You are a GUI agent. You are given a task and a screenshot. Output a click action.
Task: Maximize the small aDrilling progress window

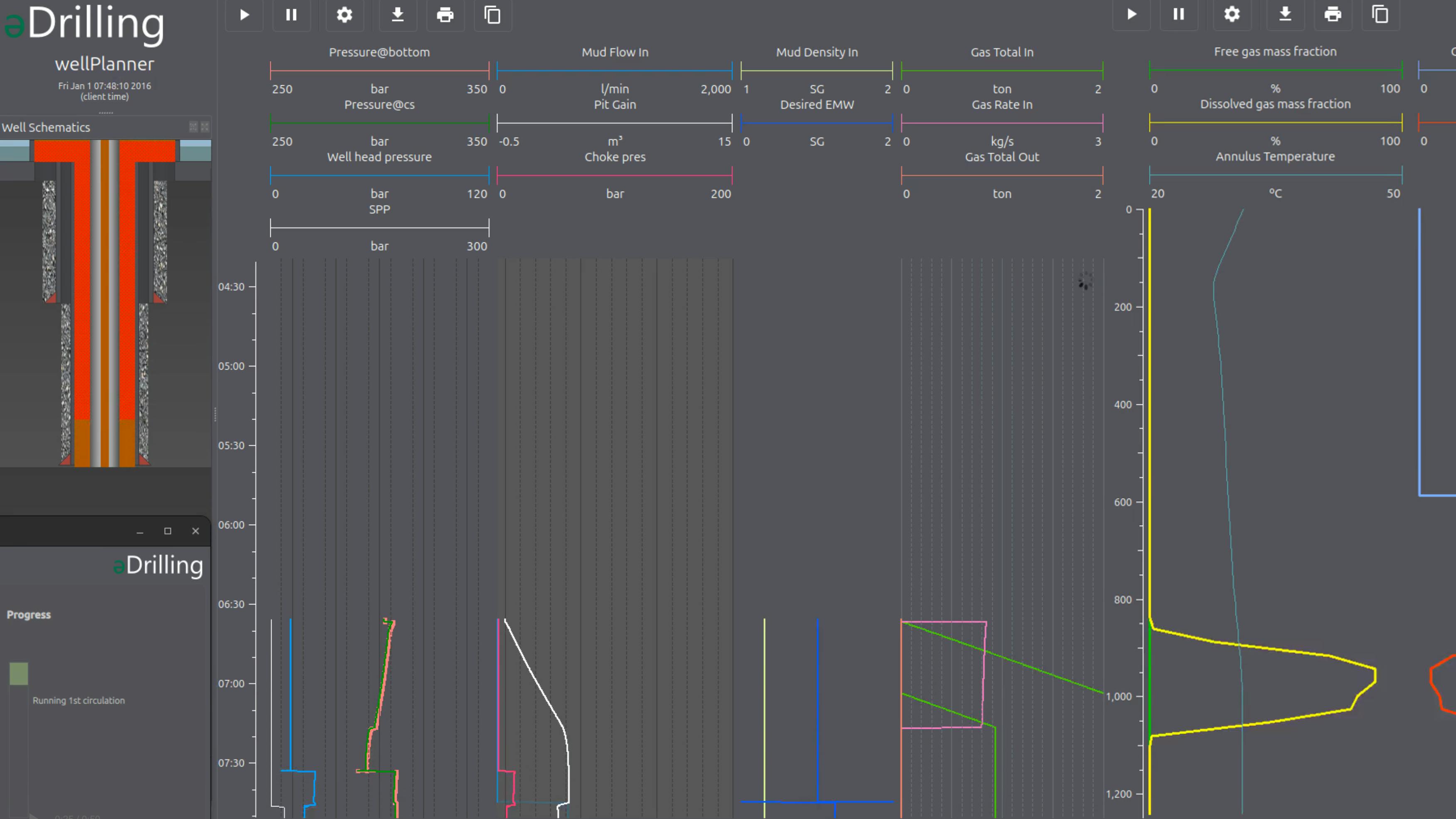pyautogui.click(x=167, y=531)
